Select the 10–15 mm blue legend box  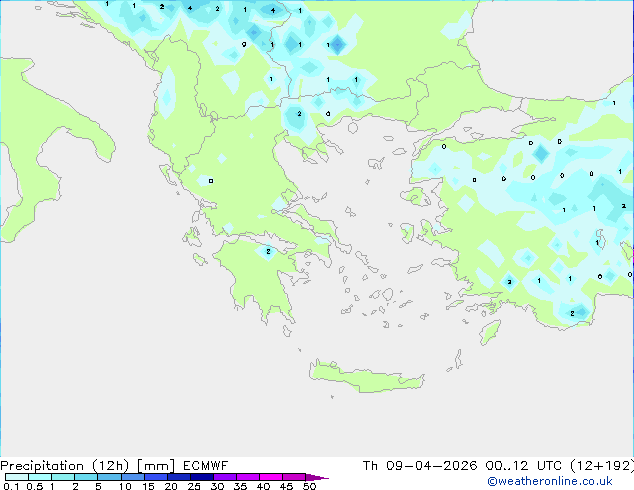click(x=133, y=477)
